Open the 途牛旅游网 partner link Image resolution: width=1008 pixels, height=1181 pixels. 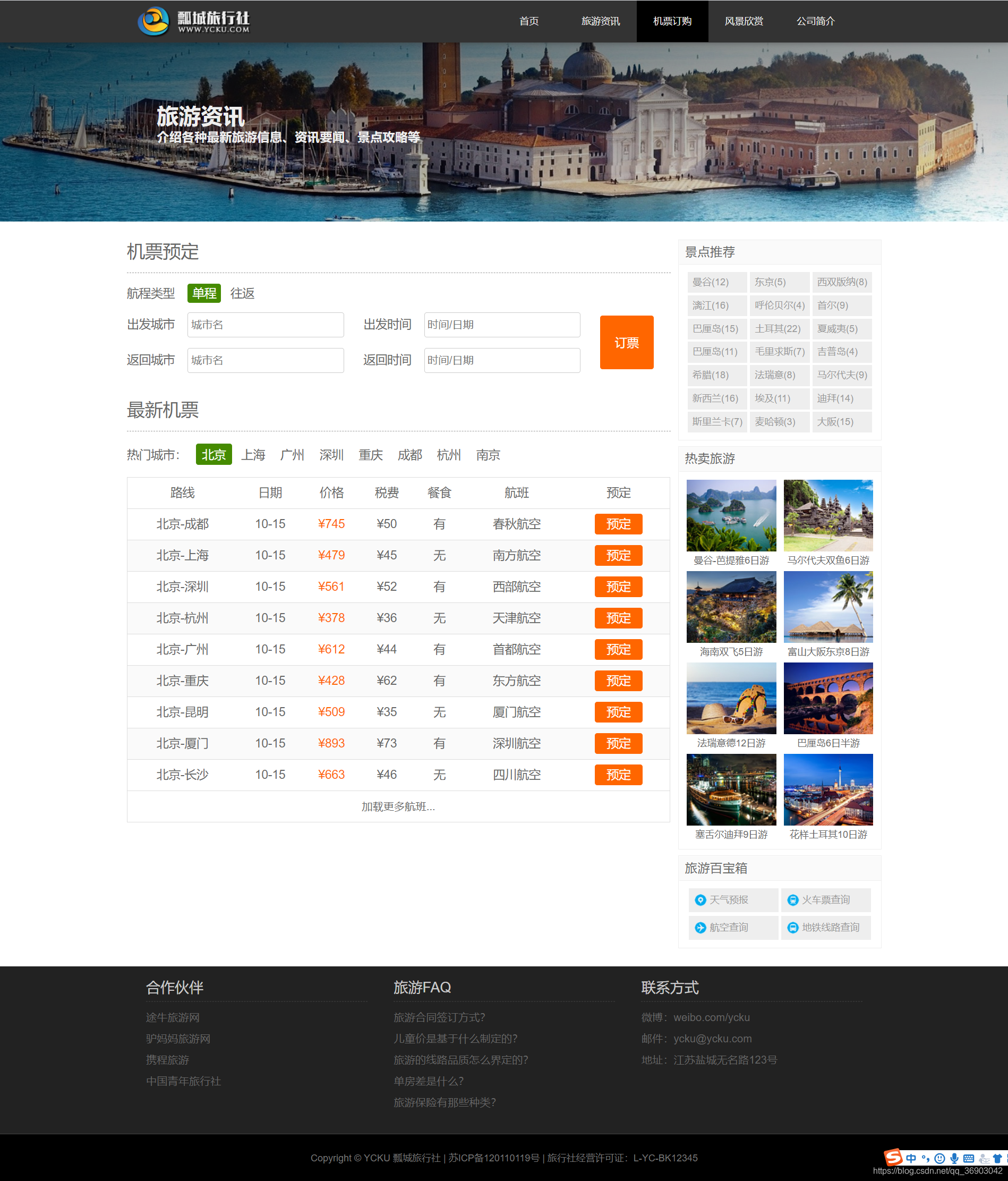173,1017
